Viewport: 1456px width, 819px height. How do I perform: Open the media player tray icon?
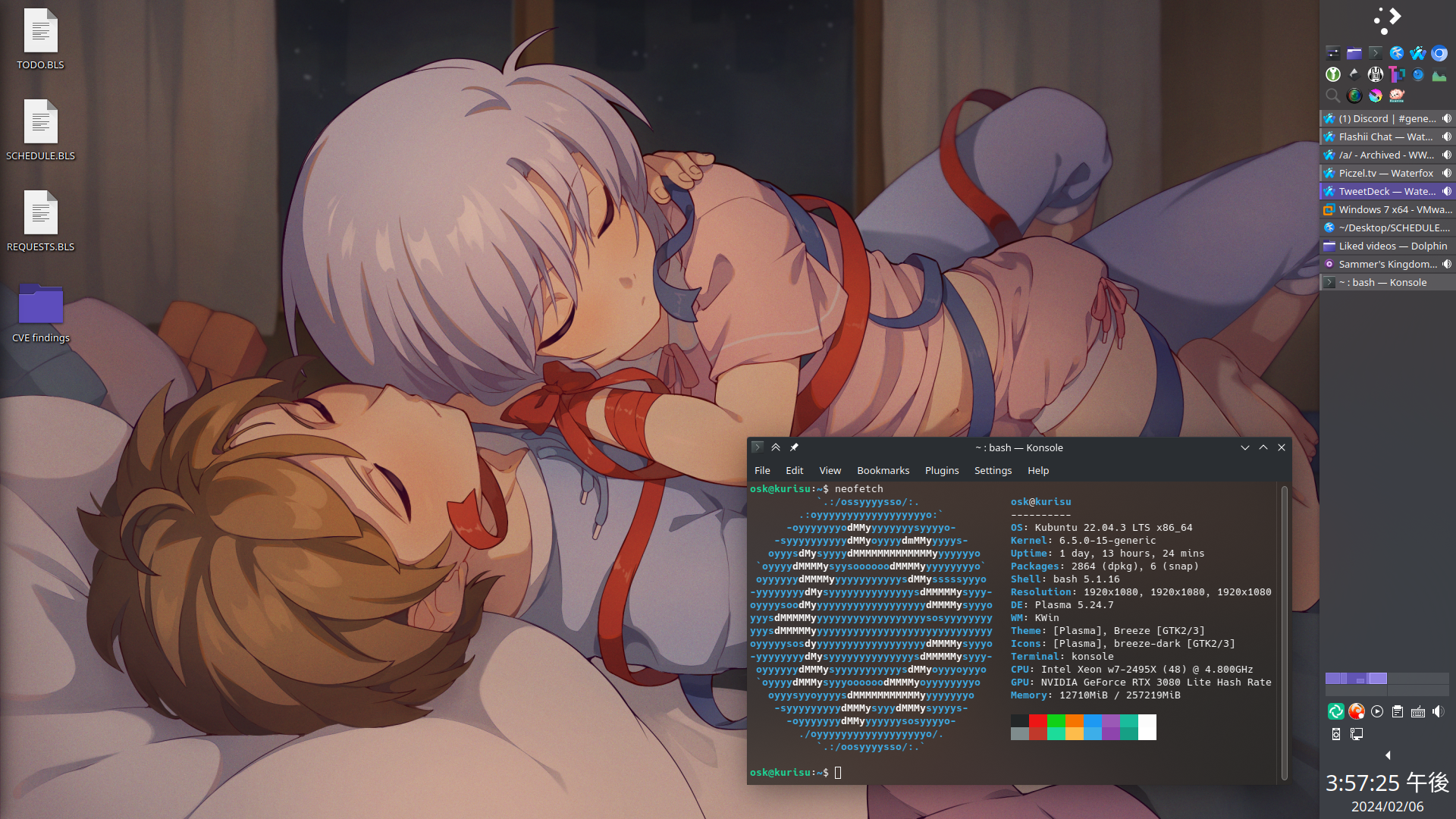pos(1377,711)
